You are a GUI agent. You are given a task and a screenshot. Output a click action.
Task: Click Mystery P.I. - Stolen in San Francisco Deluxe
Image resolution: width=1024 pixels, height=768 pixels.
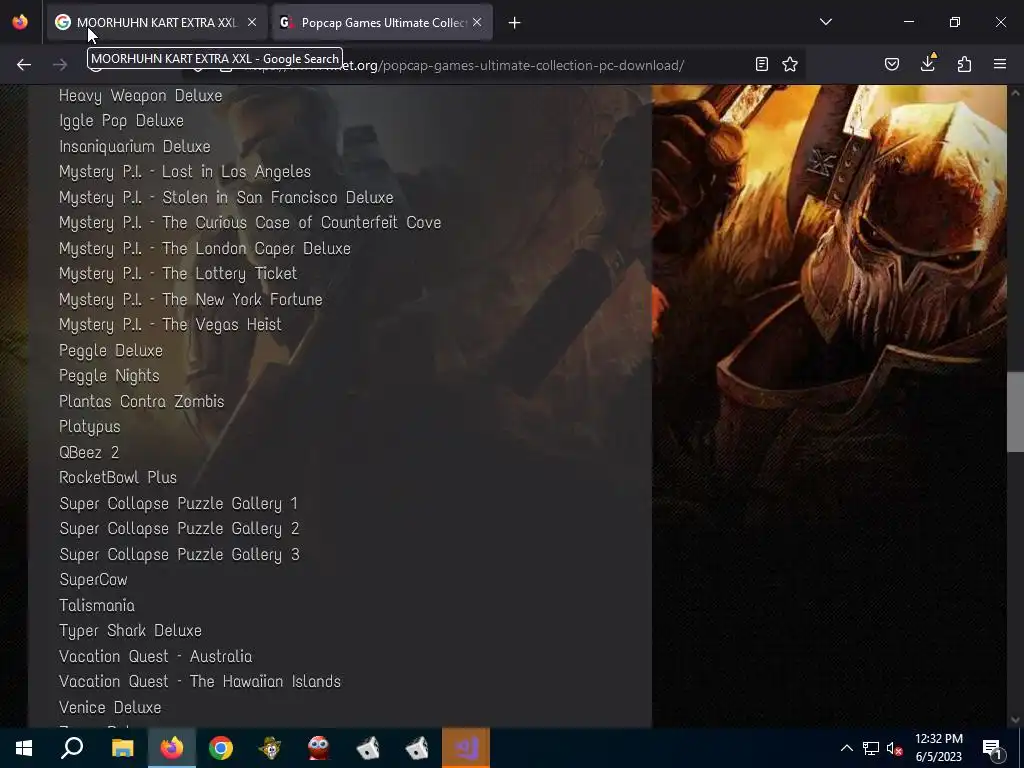pyautogui.click(x=226, y=197)
